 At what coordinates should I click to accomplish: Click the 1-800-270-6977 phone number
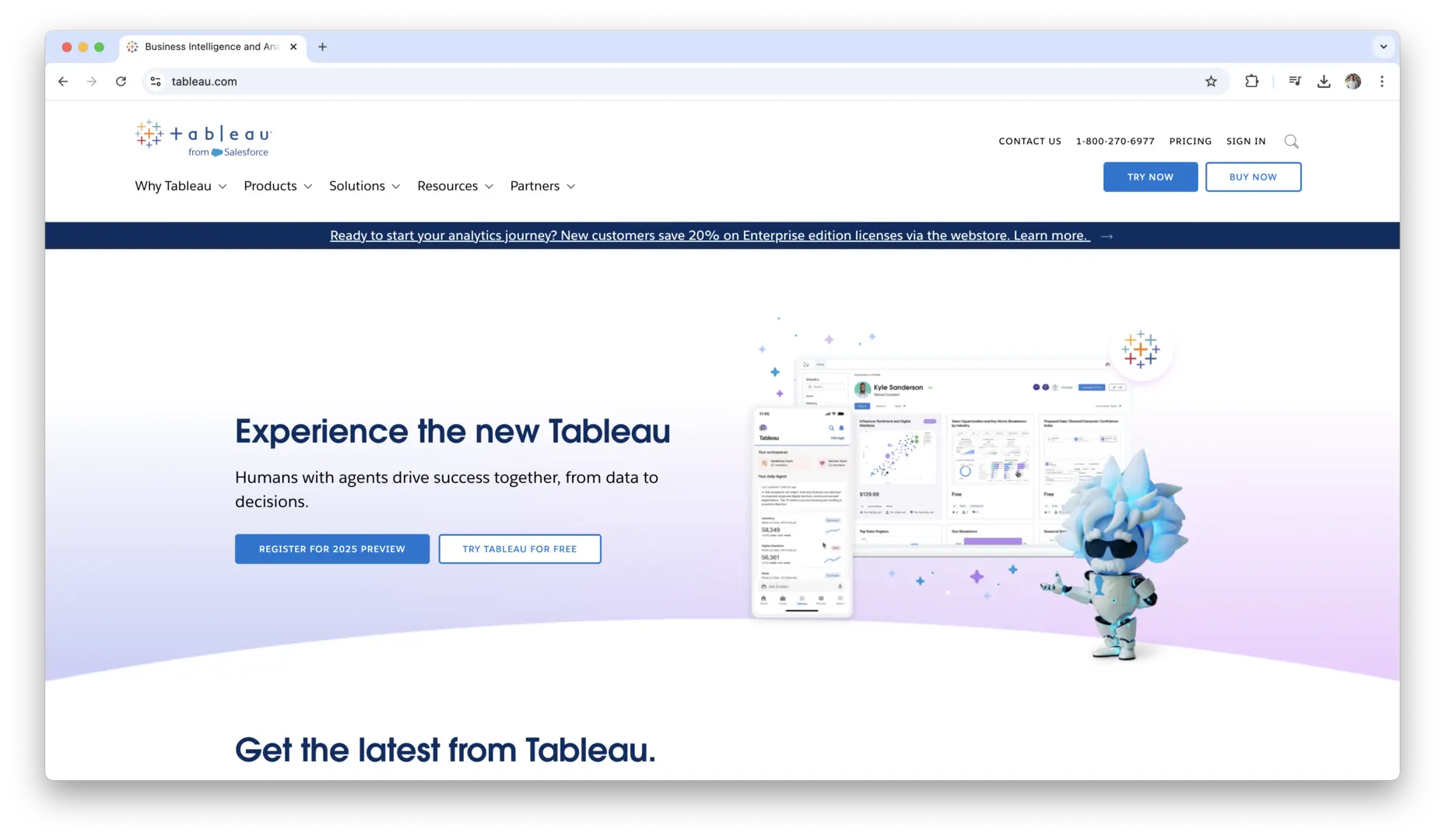coord(1114,142)
